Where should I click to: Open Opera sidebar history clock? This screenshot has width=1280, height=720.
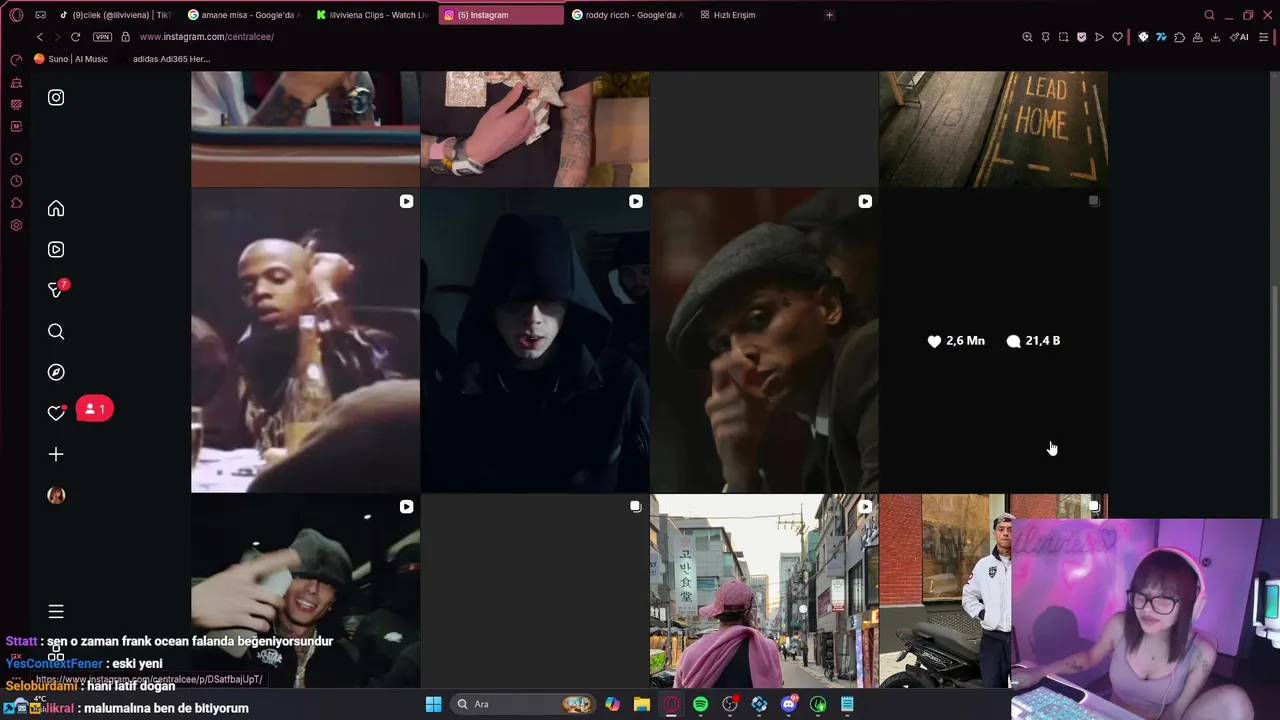(16, 181)
